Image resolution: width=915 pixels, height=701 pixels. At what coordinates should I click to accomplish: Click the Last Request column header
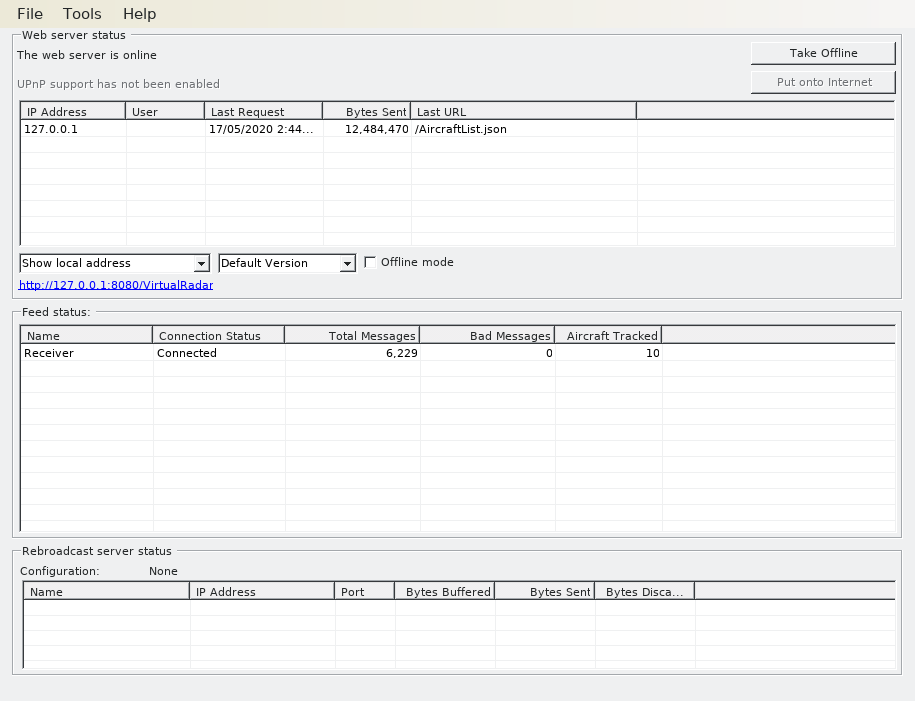pos(263,112)
